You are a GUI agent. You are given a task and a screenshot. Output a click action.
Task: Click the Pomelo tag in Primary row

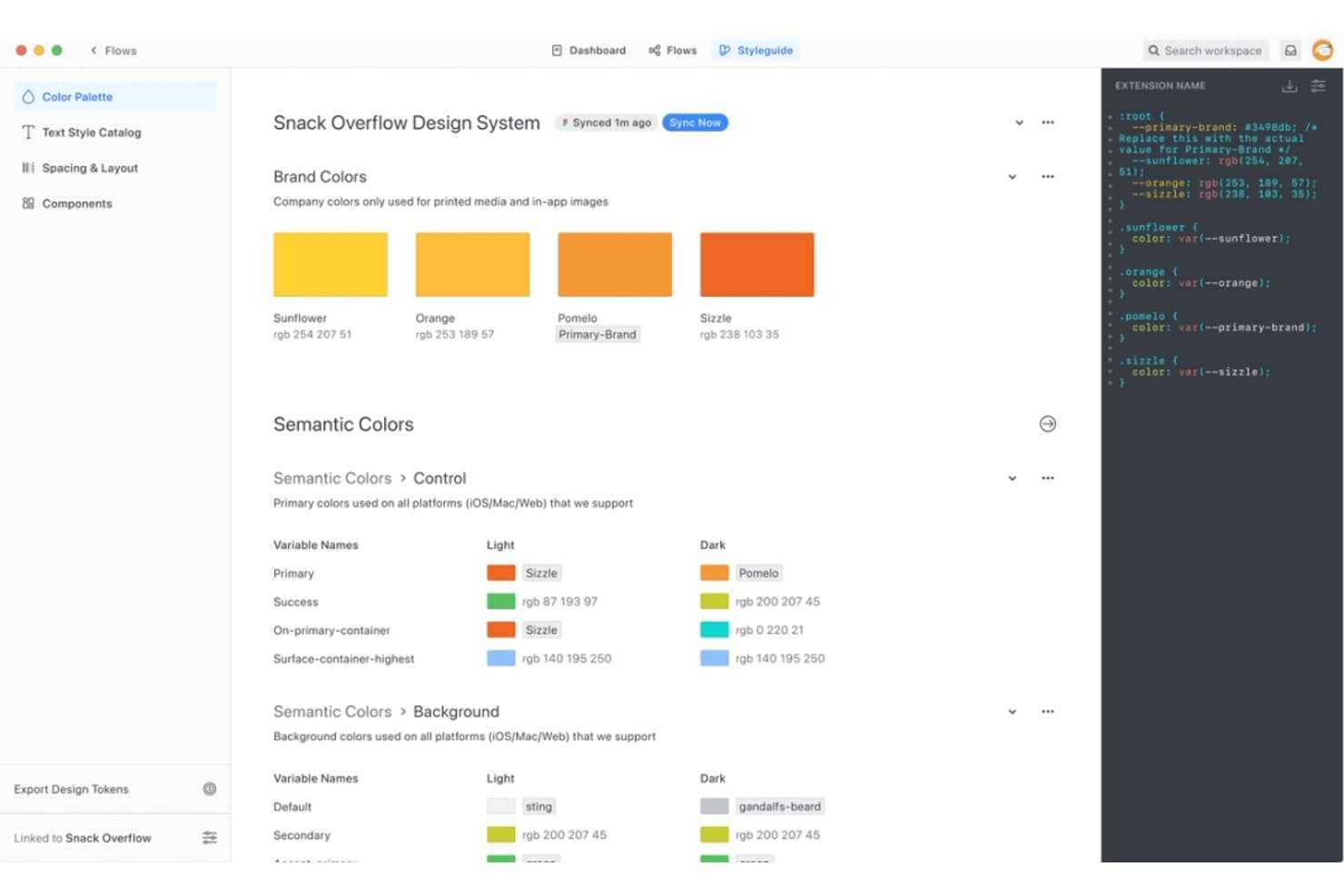[758, 573]
